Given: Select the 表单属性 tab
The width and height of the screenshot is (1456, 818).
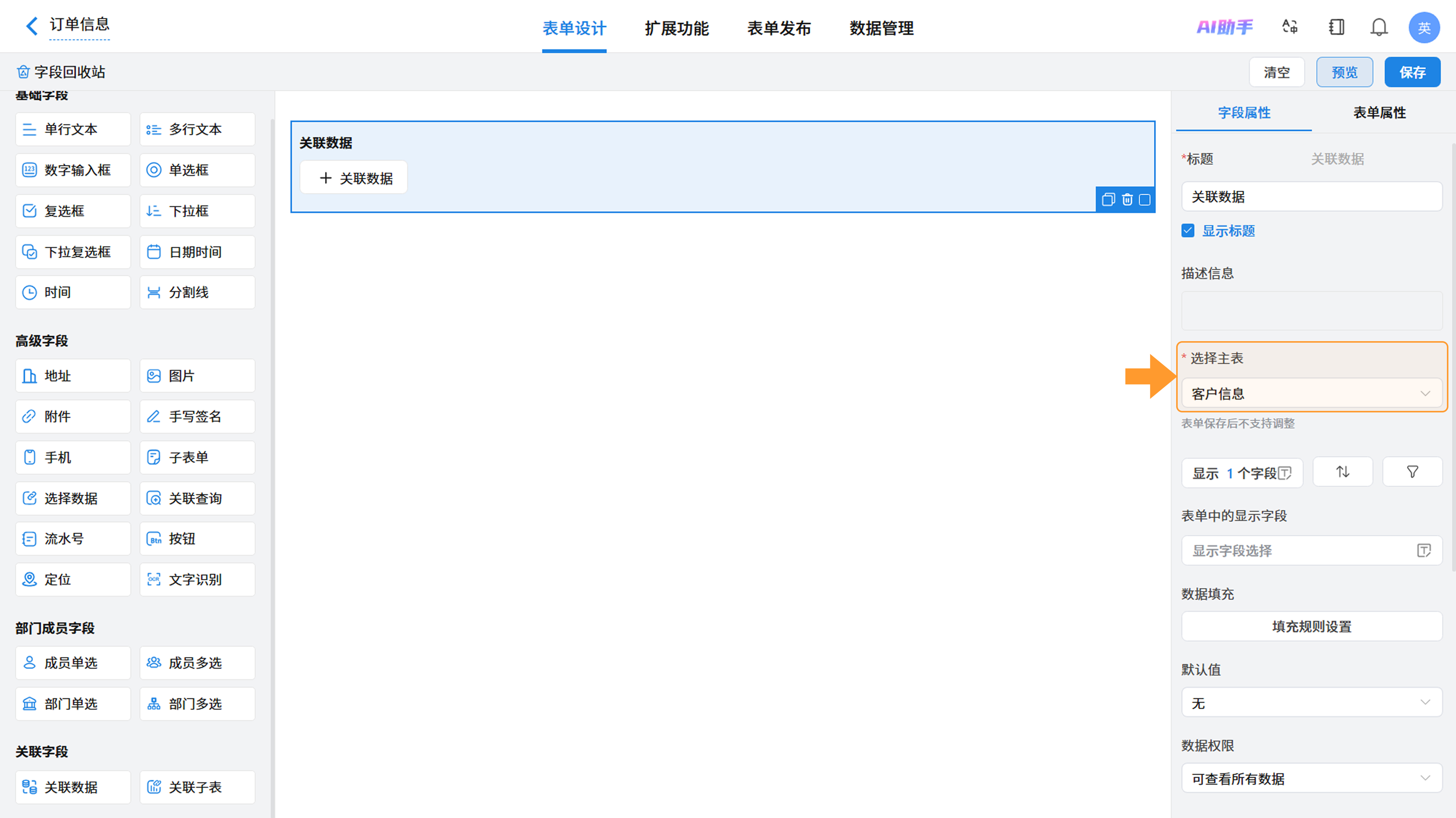Looking at the screenshot, I should pyautogui.click(x=1380, y=113).
